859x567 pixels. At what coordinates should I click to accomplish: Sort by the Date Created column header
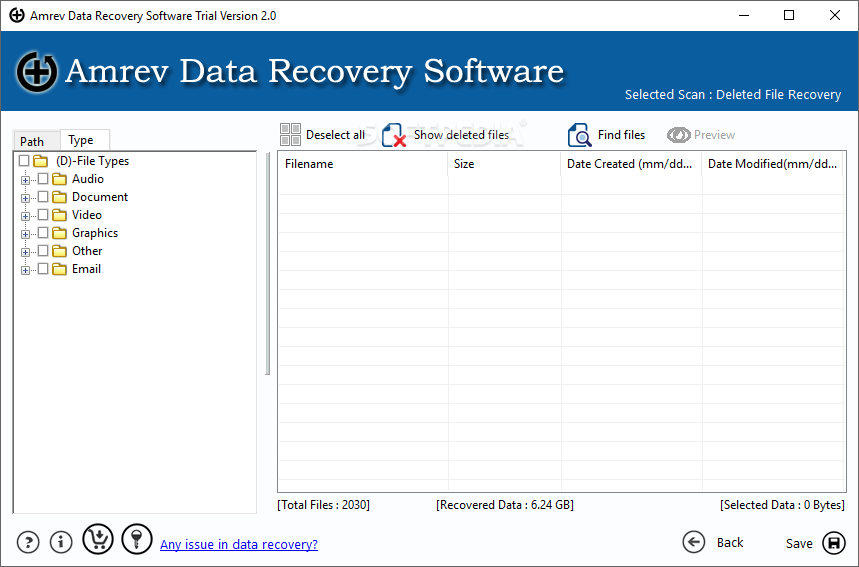[x=631, y=164]
